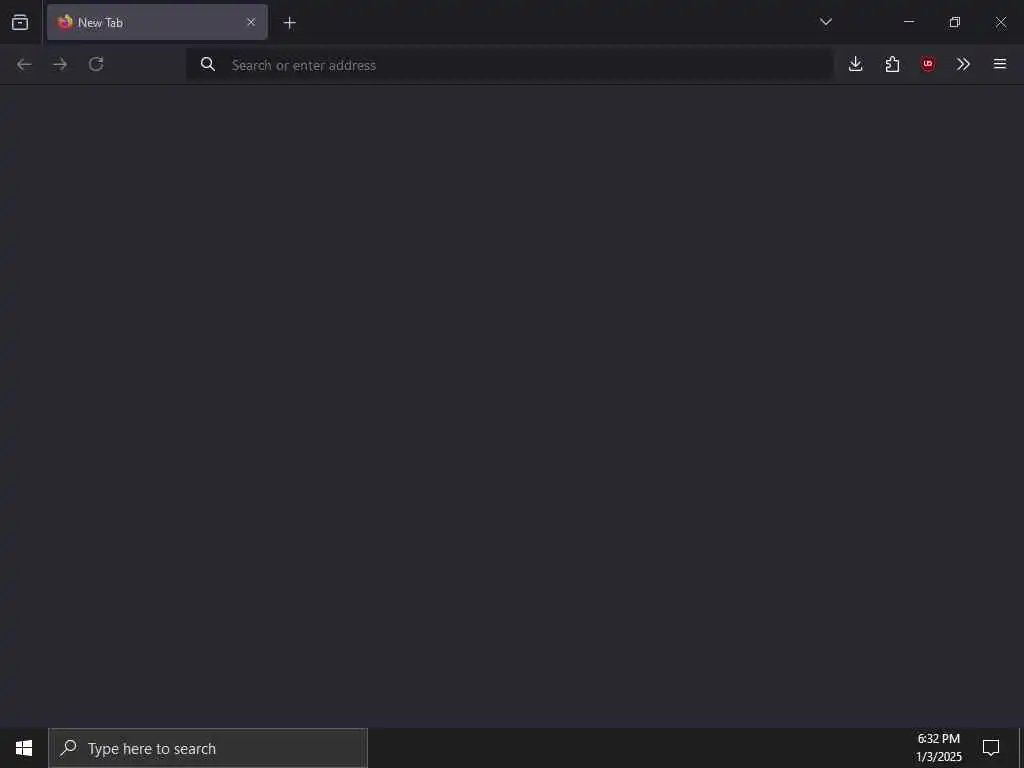Image resolution: width=1024 pixels, height=768 pixels.
Task: Open the Extensions puzzle-piece menu
Action: tap(892, 64)
